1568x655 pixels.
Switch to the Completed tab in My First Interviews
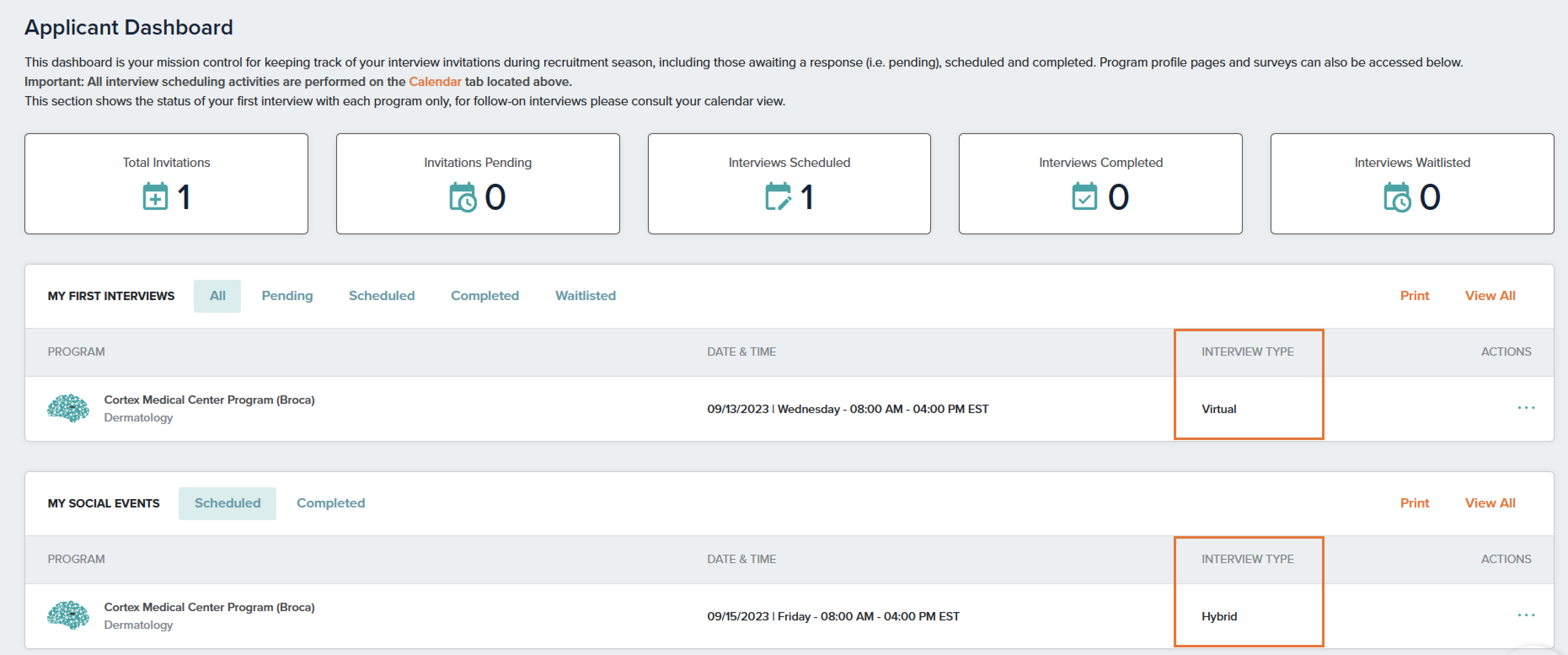click(x=485, y=296)
